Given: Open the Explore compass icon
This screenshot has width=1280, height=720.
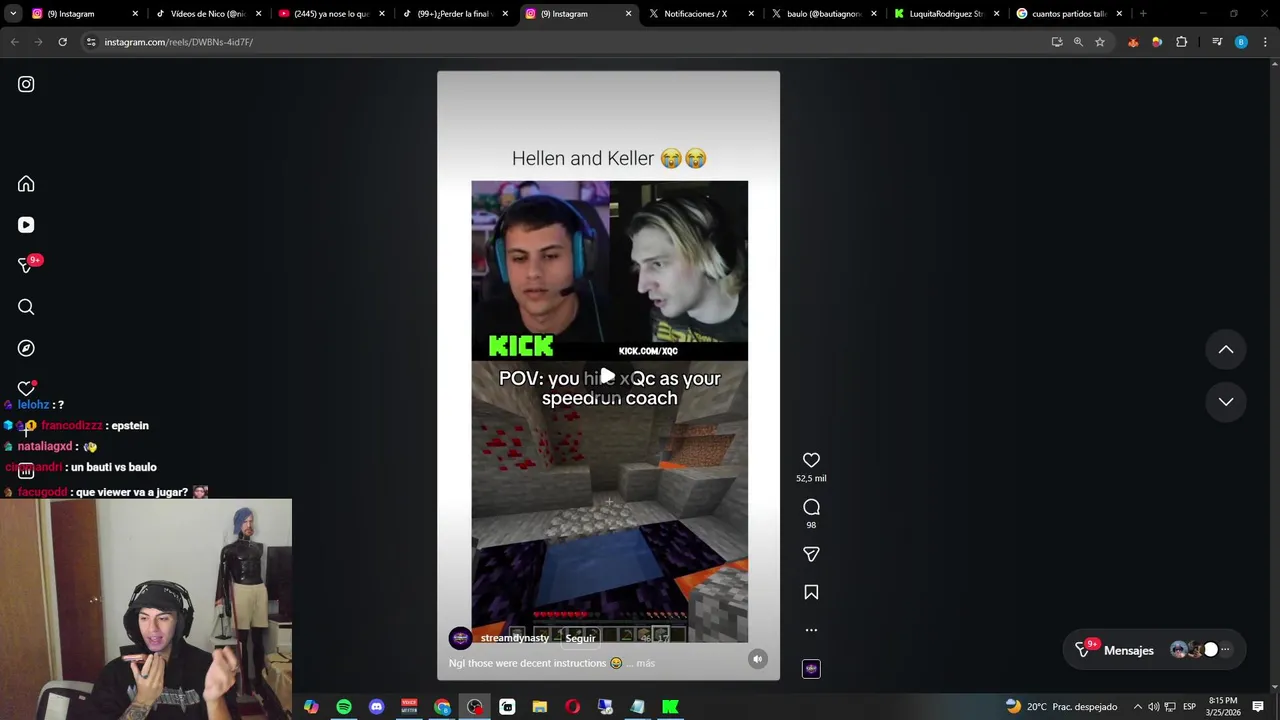Looking at the screenshot, I should [x=26, y=348].
